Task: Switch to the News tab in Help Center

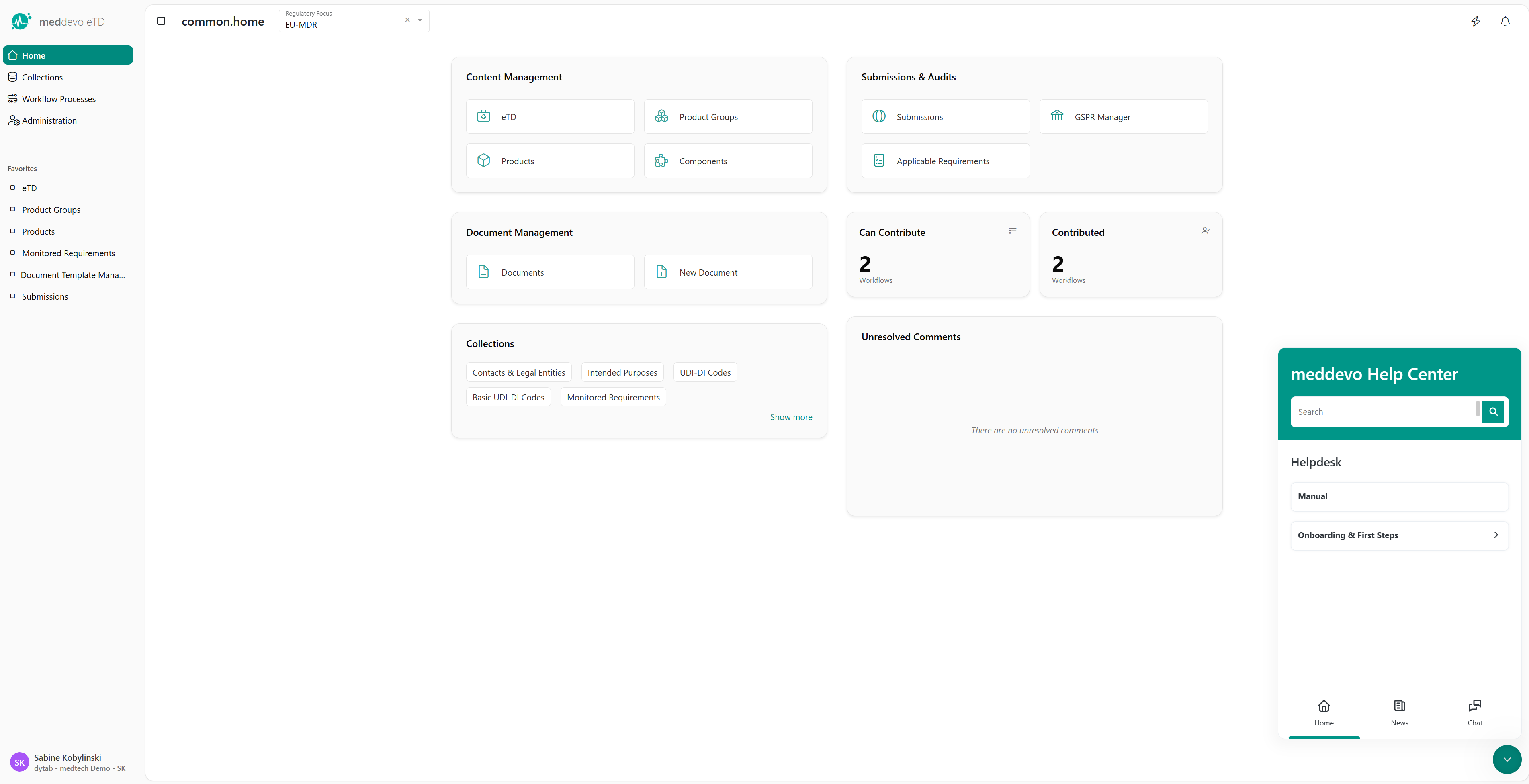Action: pos(1399,712)
